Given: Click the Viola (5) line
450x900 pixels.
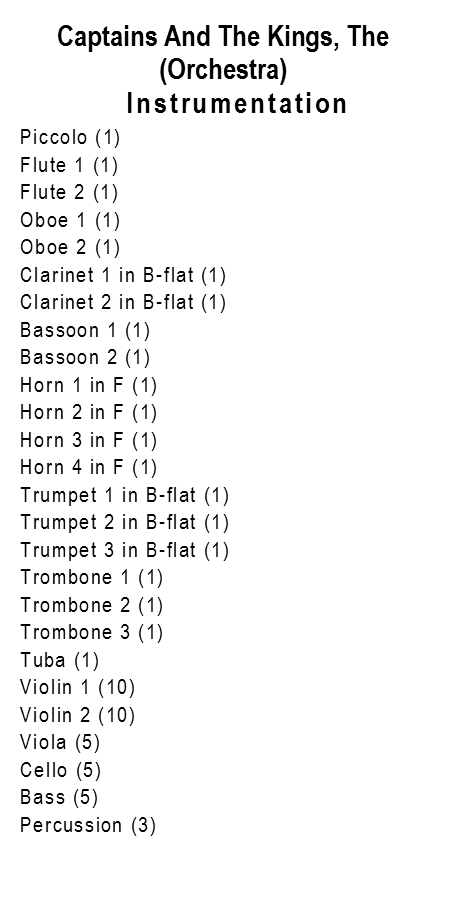Looking at the screenshot, I should tap(60, 743).
